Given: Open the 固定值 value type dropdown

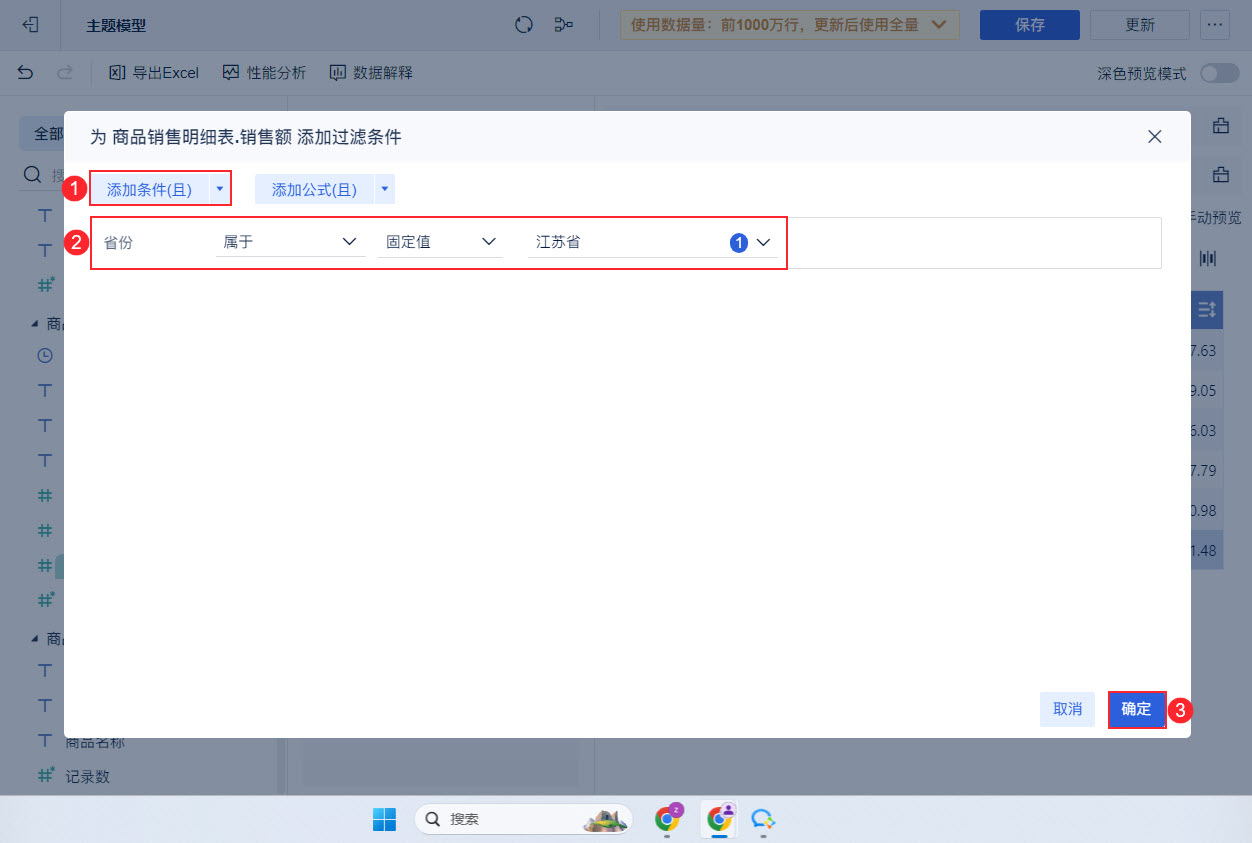Looking at the screenshot, I should pos(440,242).
